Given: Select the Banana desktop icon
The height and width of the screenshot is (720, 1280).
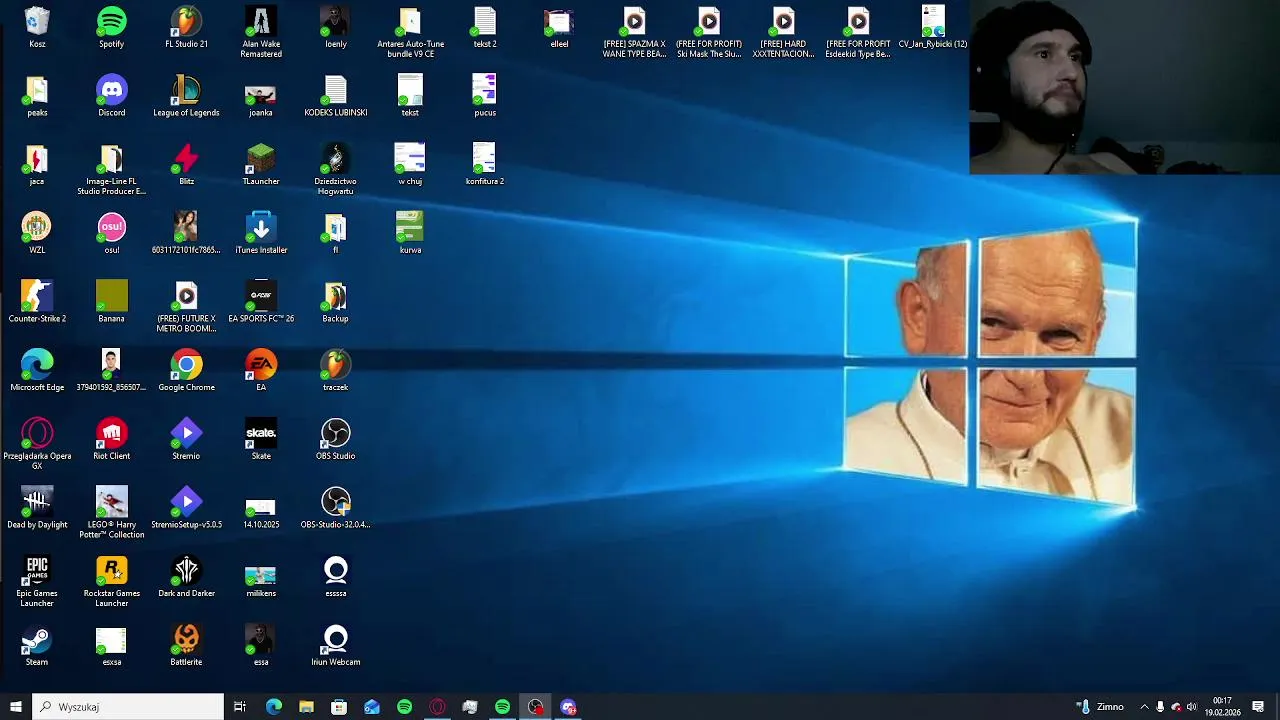Looking at the screenshot, I should [111, 302].
